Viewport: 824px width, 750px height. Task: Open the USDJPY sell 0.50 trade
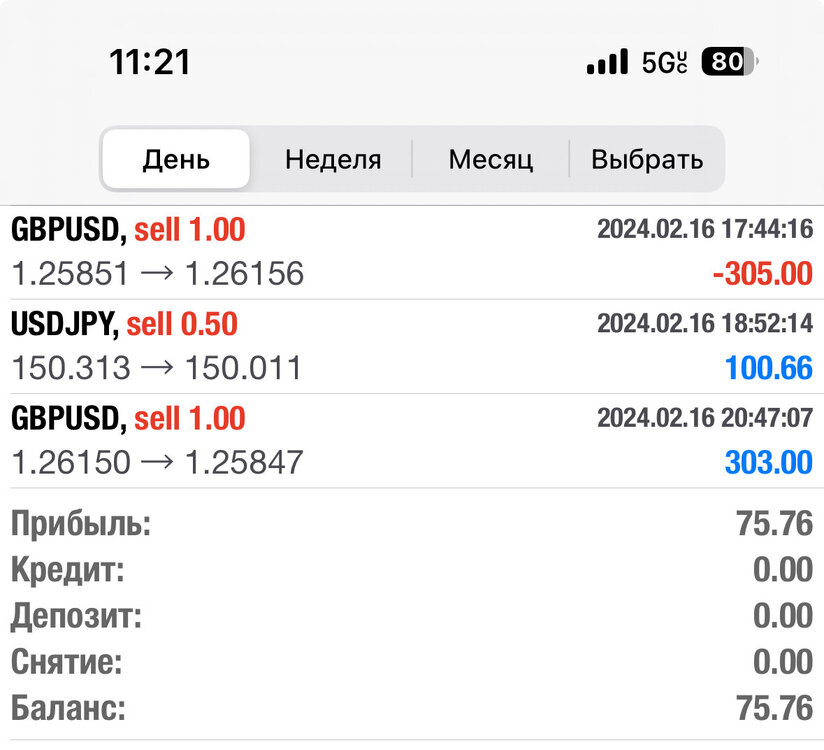pos(412,346)
